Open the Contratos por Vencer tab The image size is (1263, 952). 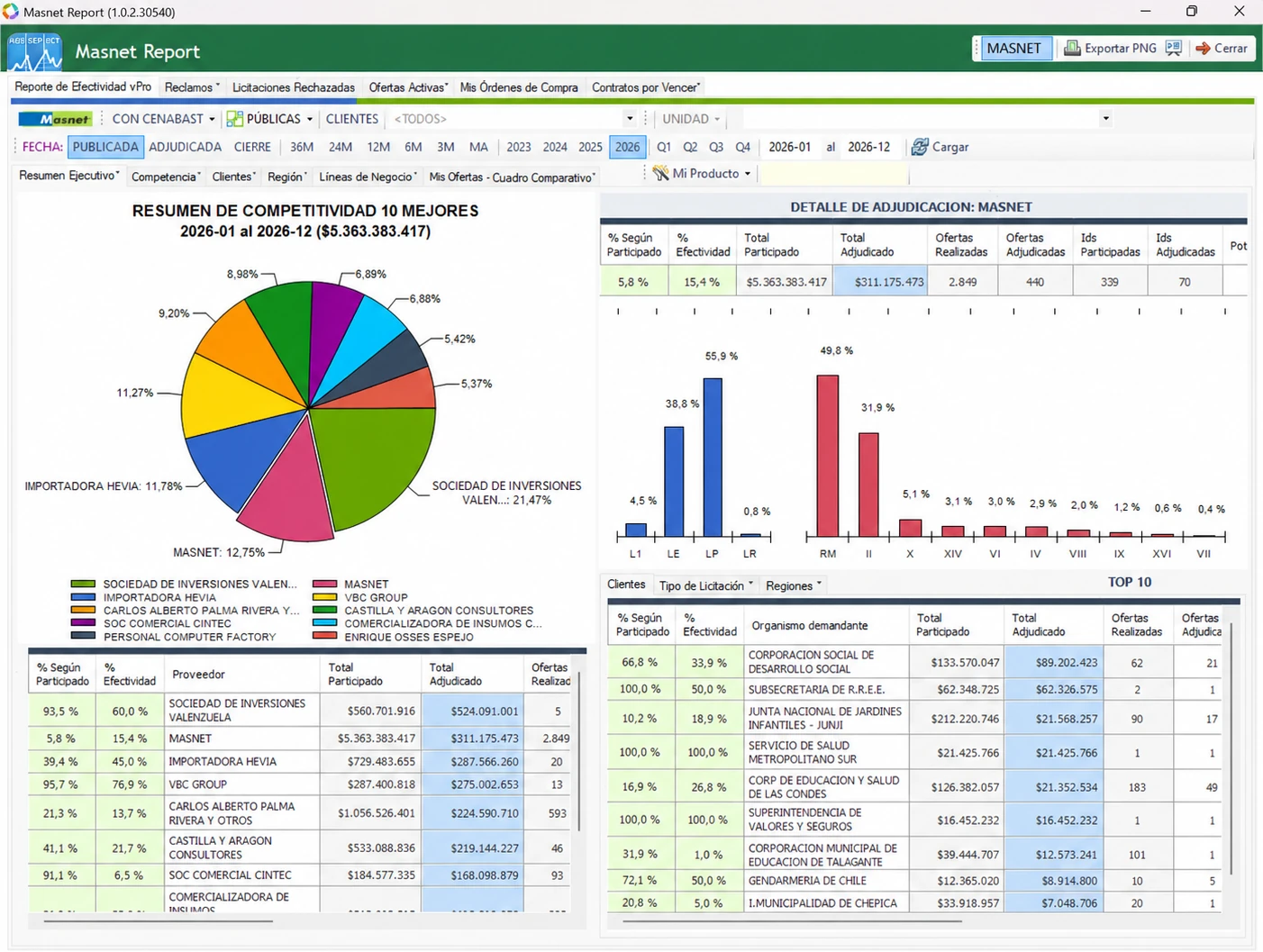[646, 87]
